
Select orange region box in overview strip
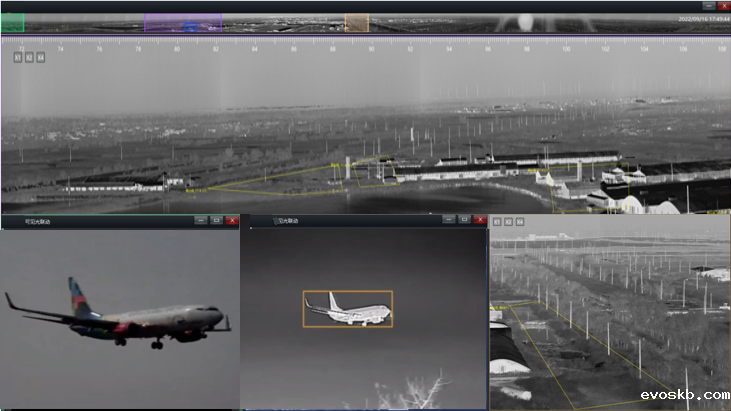357,22
